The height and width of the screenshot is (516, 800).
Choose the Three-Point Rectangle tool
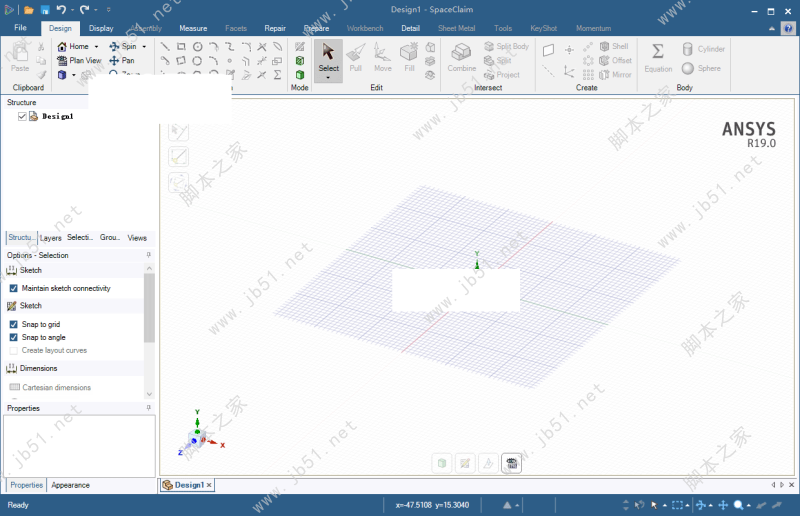(x=181, y=61)
